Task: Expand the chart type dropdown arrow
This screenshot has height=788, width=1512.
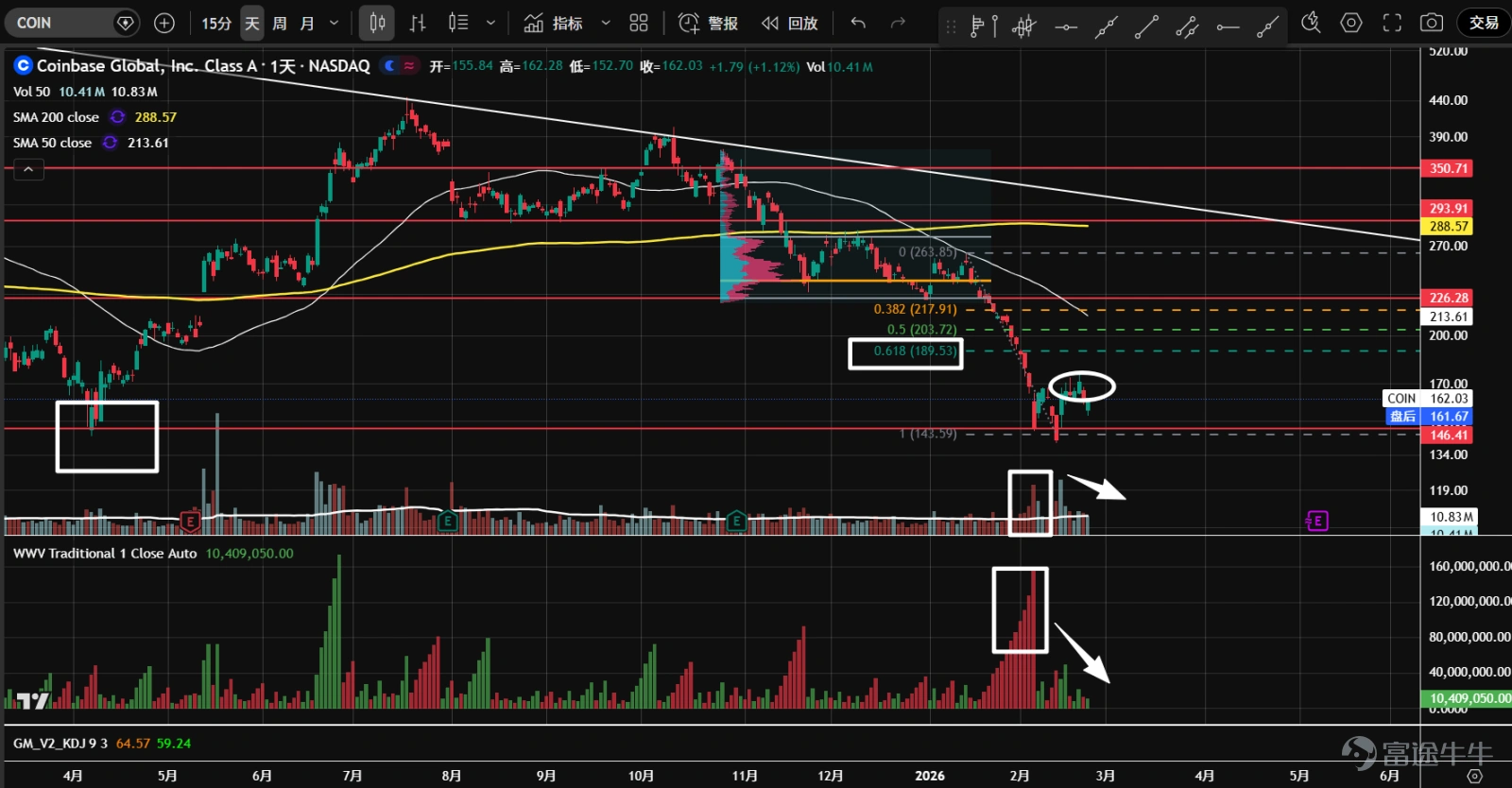Action: [490, 23]
